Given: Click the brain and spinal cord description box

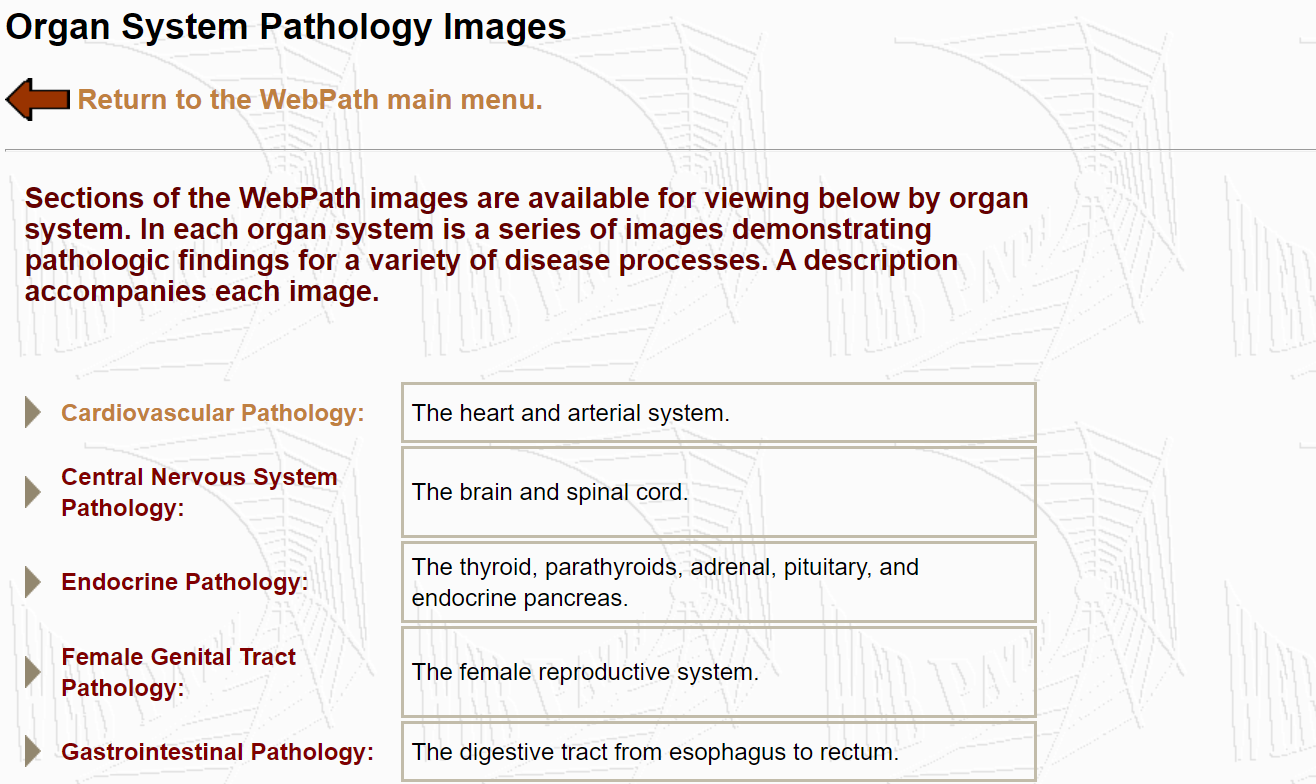Looking at the screenshot, I should pos(718,492).
